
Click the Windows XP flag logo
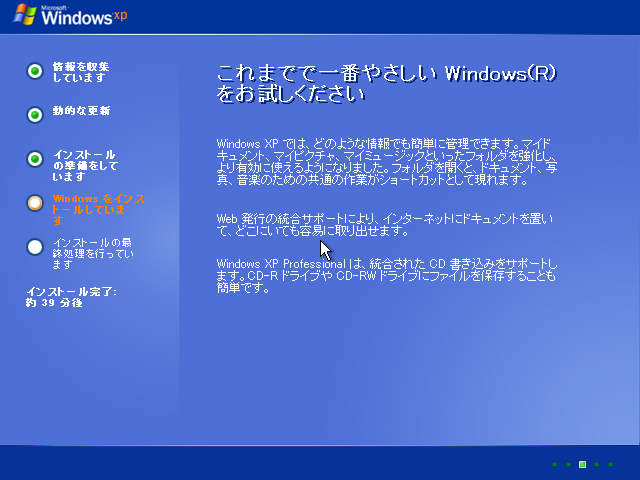25,15
